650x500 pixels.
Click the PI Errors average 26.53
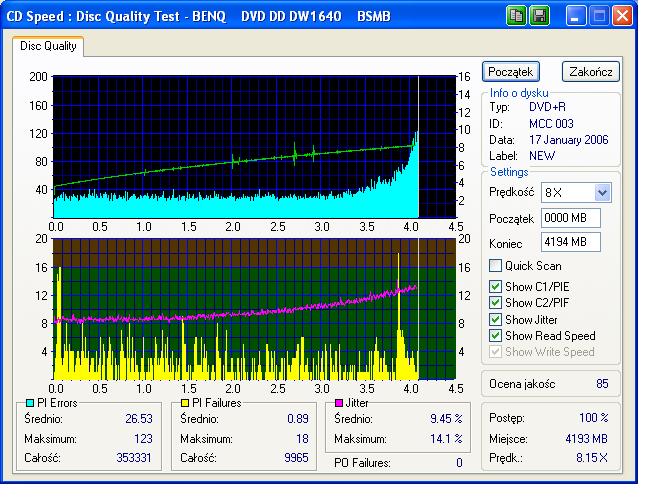[x=139, y=419]
